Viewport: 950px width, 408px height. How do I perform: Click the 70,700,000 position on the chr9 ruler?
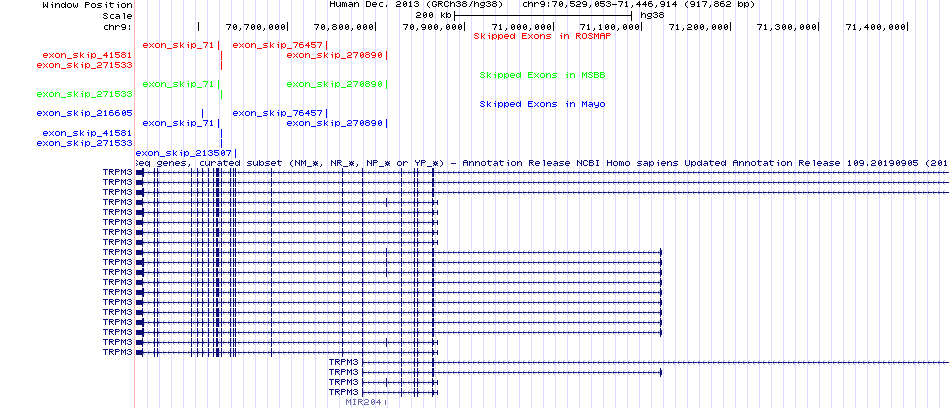coord(256,26)
